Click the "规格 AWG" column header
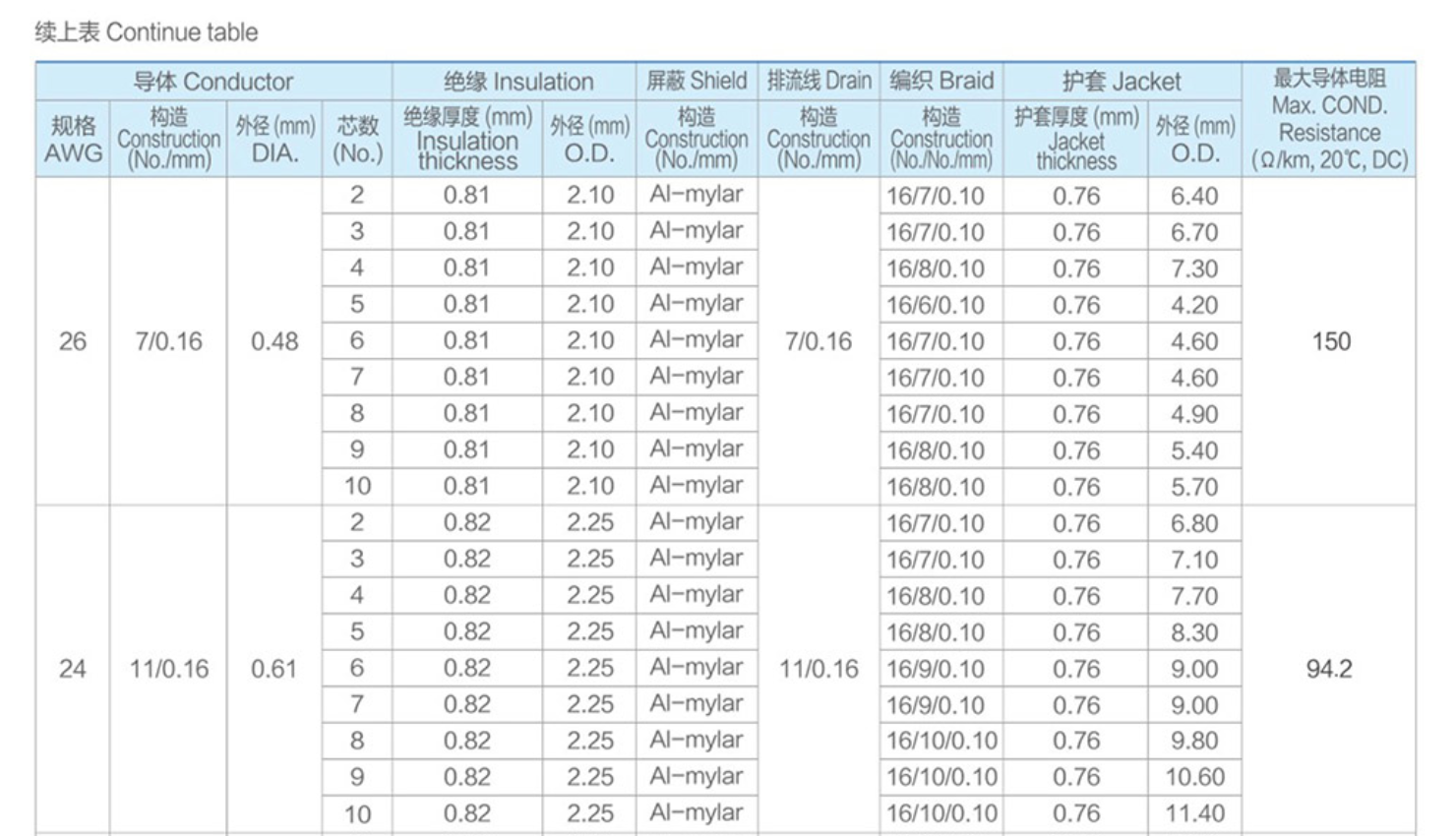This screenshot has width=1456, height=836. point(73,139)
